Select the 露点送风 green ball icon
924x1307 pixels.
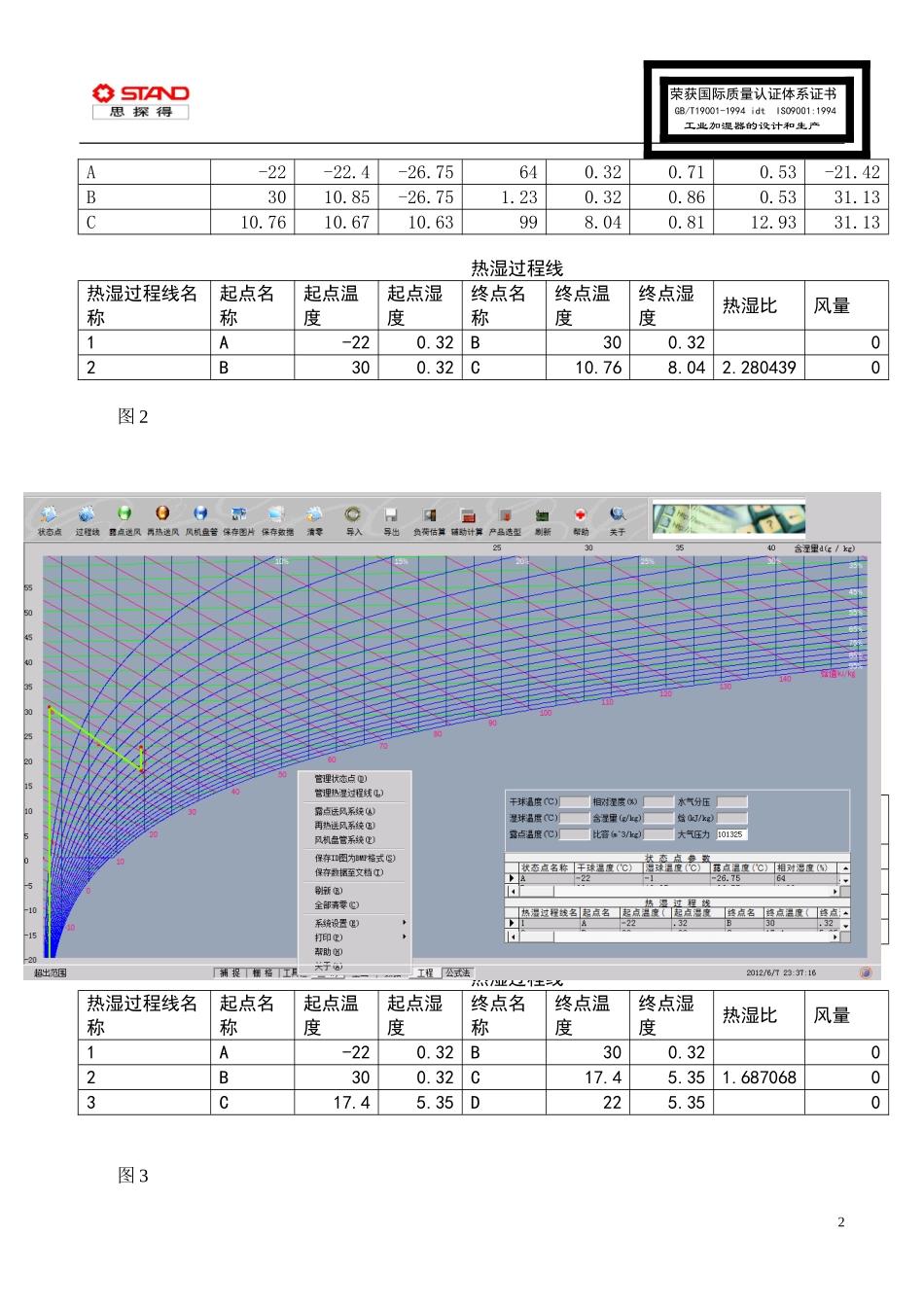(x=124, y=513)
